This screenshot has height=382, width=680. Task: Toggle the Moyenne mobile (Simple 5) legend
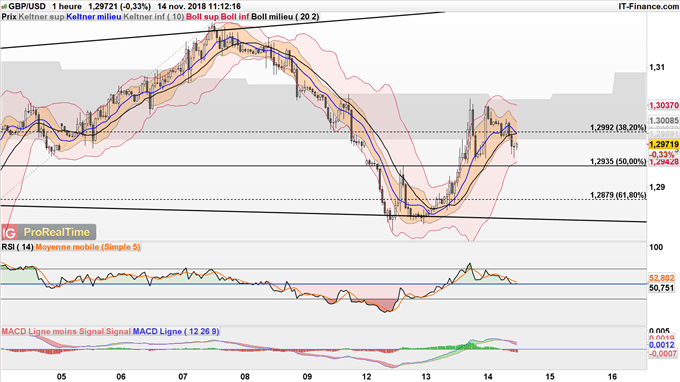click(x=88, y=247)
